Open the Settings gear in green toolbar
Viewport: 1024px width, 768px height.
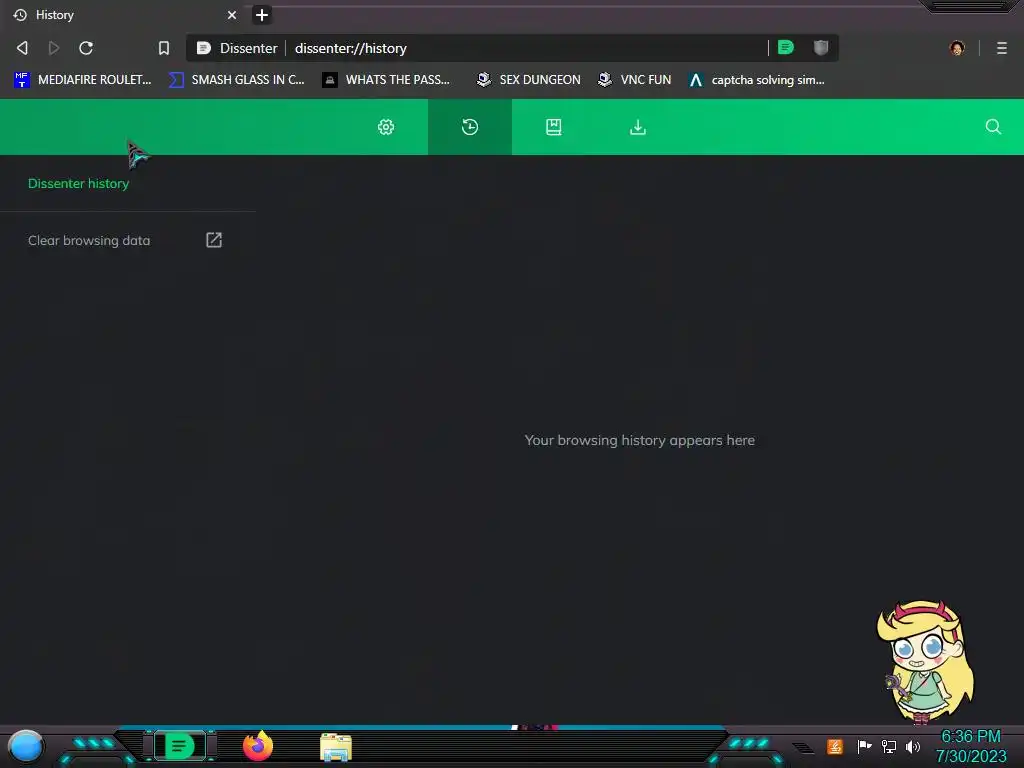[386, 127]
